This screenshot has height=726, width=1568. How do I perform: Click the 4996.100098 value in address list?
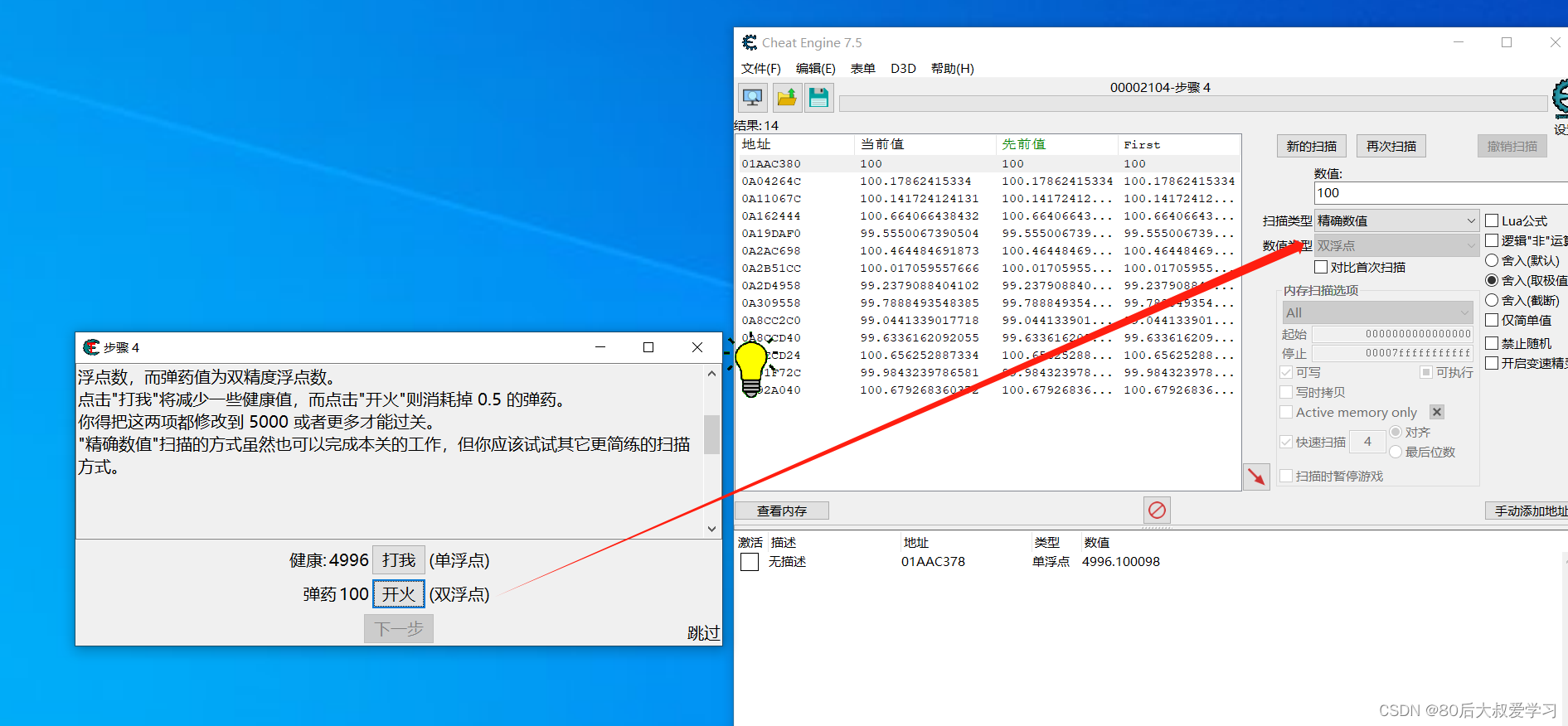tap(1121, 562)
